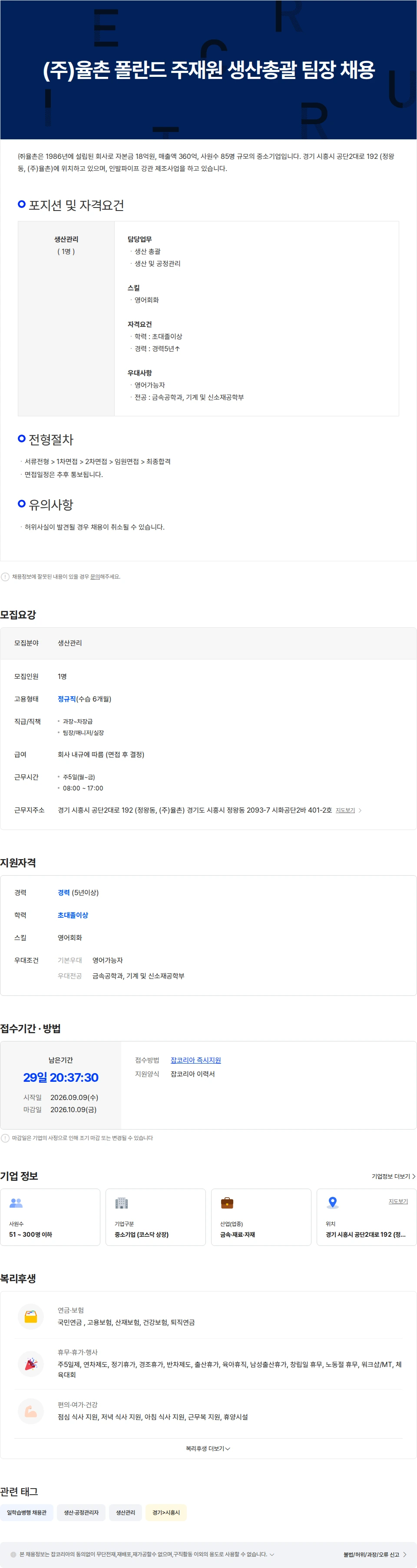Screen dimensions: 417x1568
Task: Click the 문의 link under the posting
Action: coord(95,576)
